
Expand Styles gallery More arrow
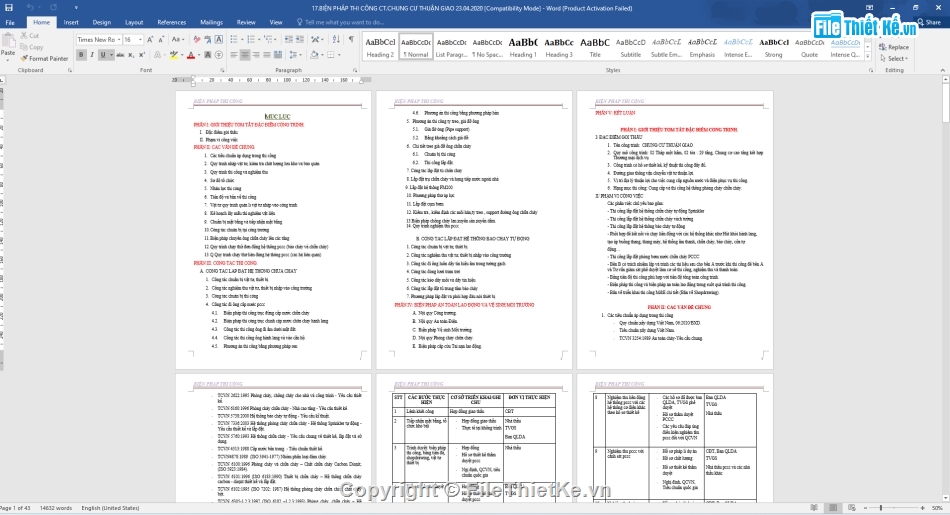(868, 56)
